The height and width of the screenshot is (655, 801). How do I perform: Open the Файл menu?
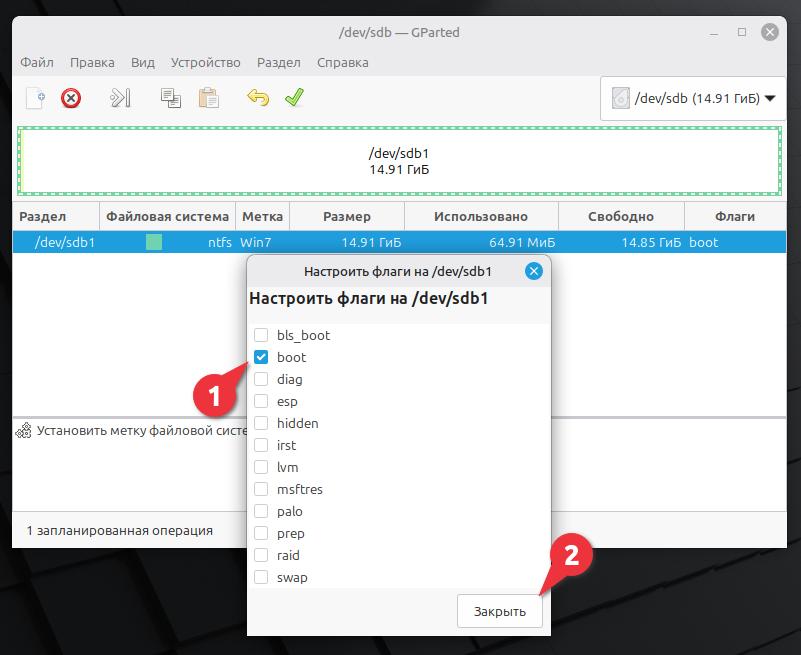[37, 62]
